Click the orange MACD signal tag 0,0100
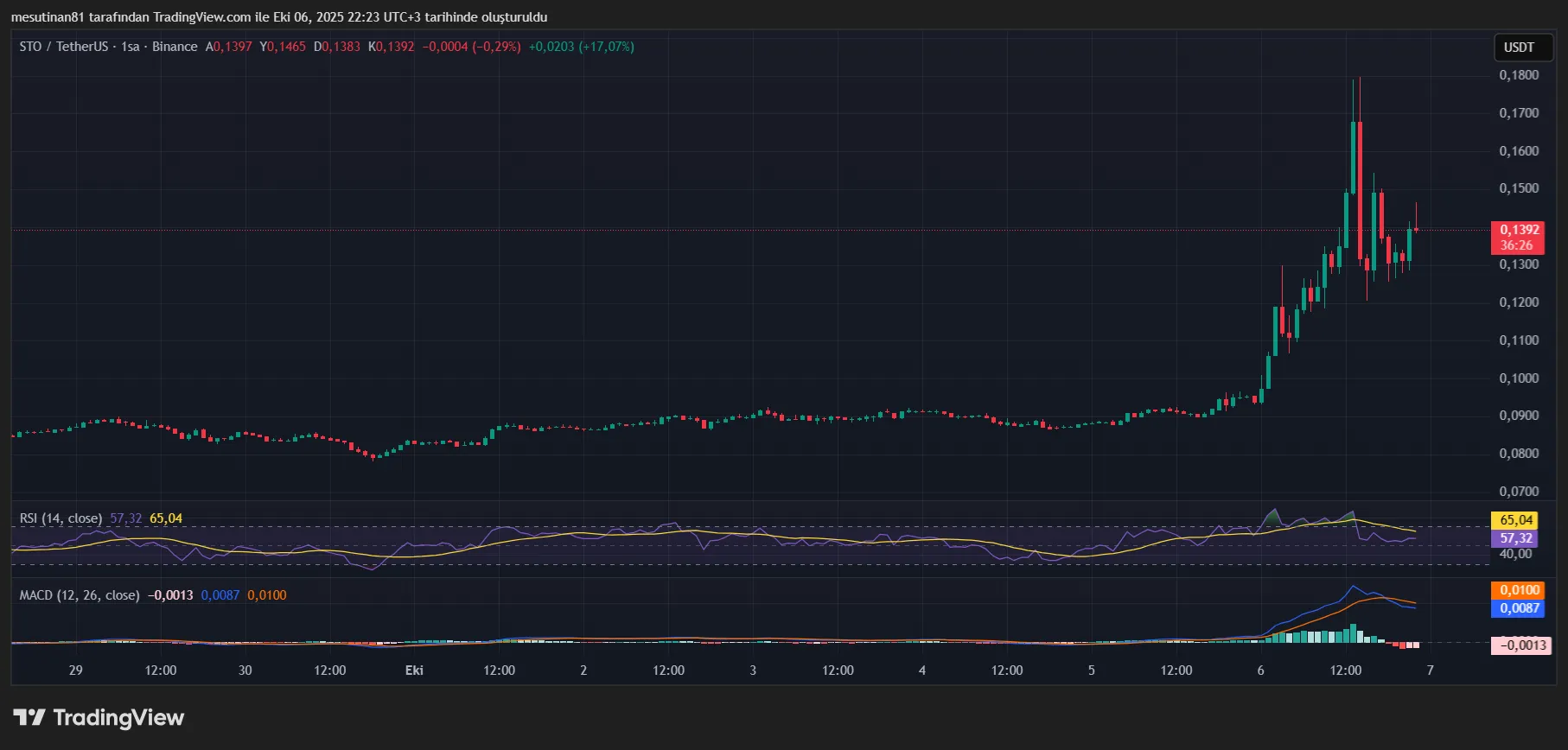The image size is (1568, 750). tap(1519, 590)
